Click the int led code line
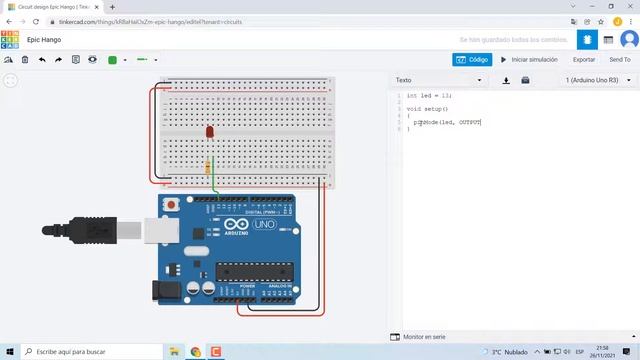640x360 pixels. click(x=429, y=96)
